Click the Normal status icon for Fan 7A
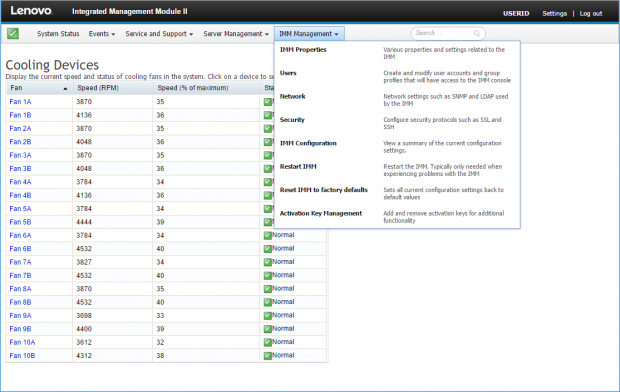This screenshot has height=392, width=620. point(268,262)
